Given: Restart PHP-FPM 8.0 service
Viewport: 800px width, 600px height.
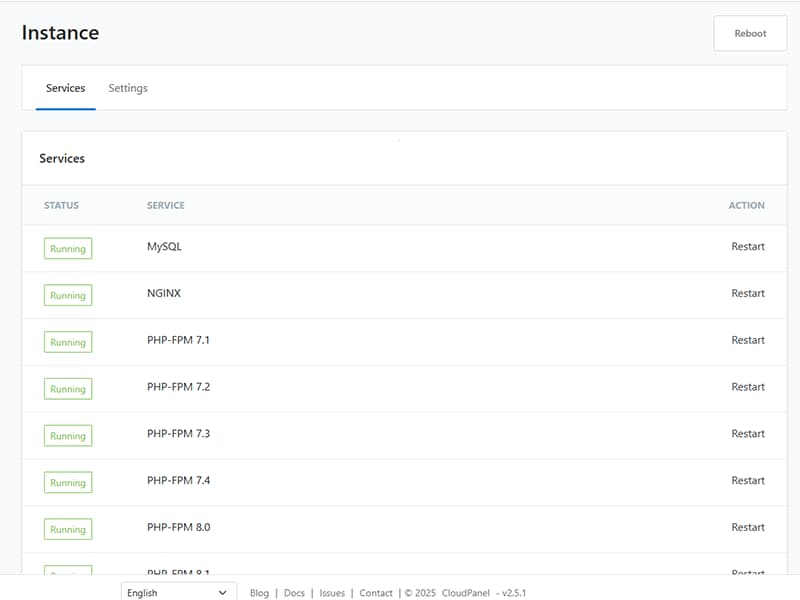Looking at the screenshot, I should (x=747, y=528).
